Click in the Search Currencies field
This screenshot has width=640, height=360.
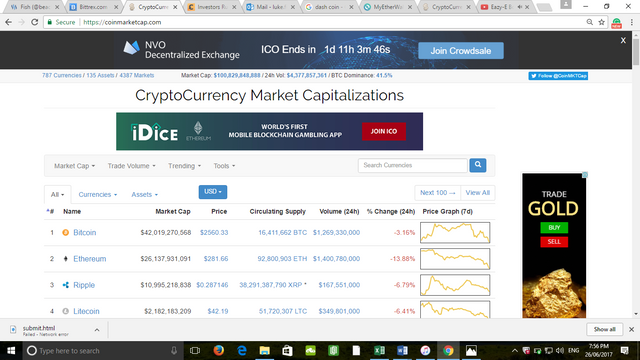(x=413, y=165)
